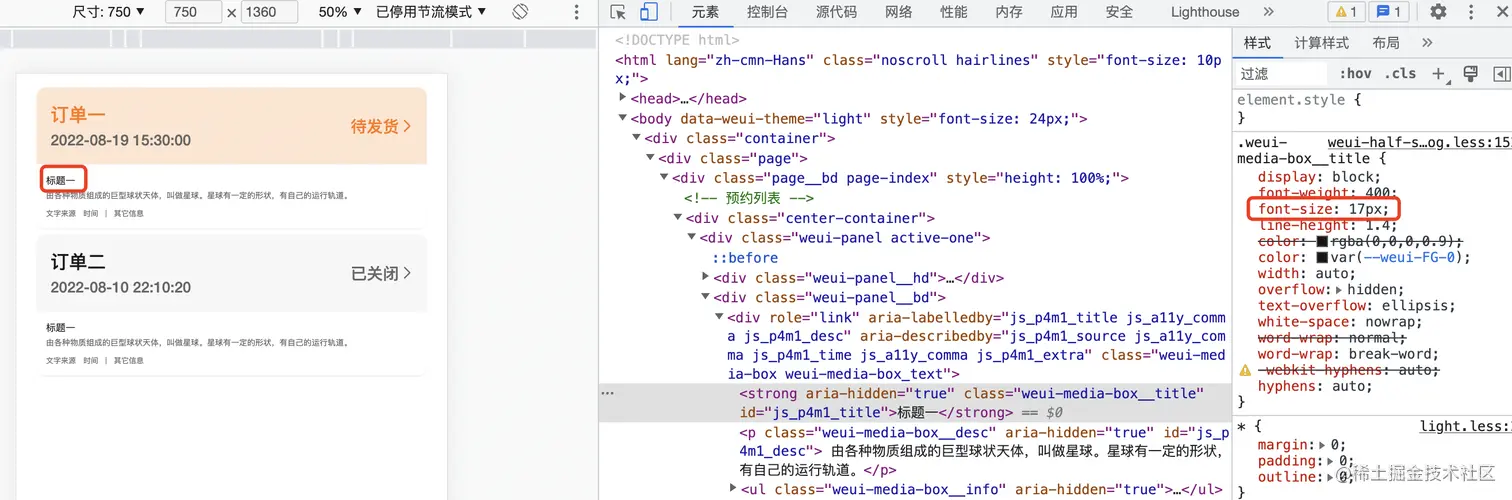This screenshot has width=1512, height=500.
Task: Open the light.less source link
Action: click(1466, 426)
